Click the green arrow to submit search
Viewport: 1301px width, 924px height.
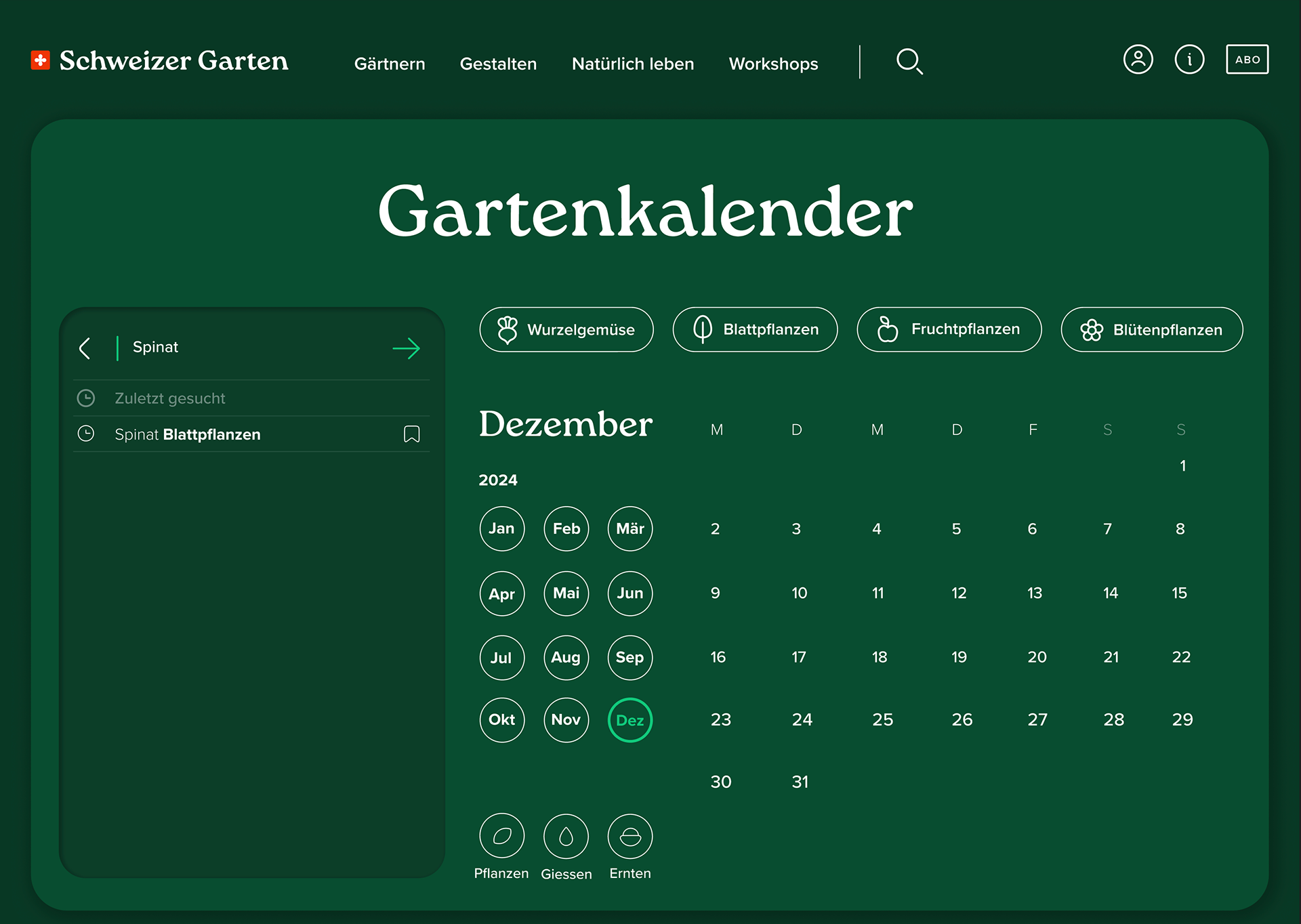tap(406, 348)
